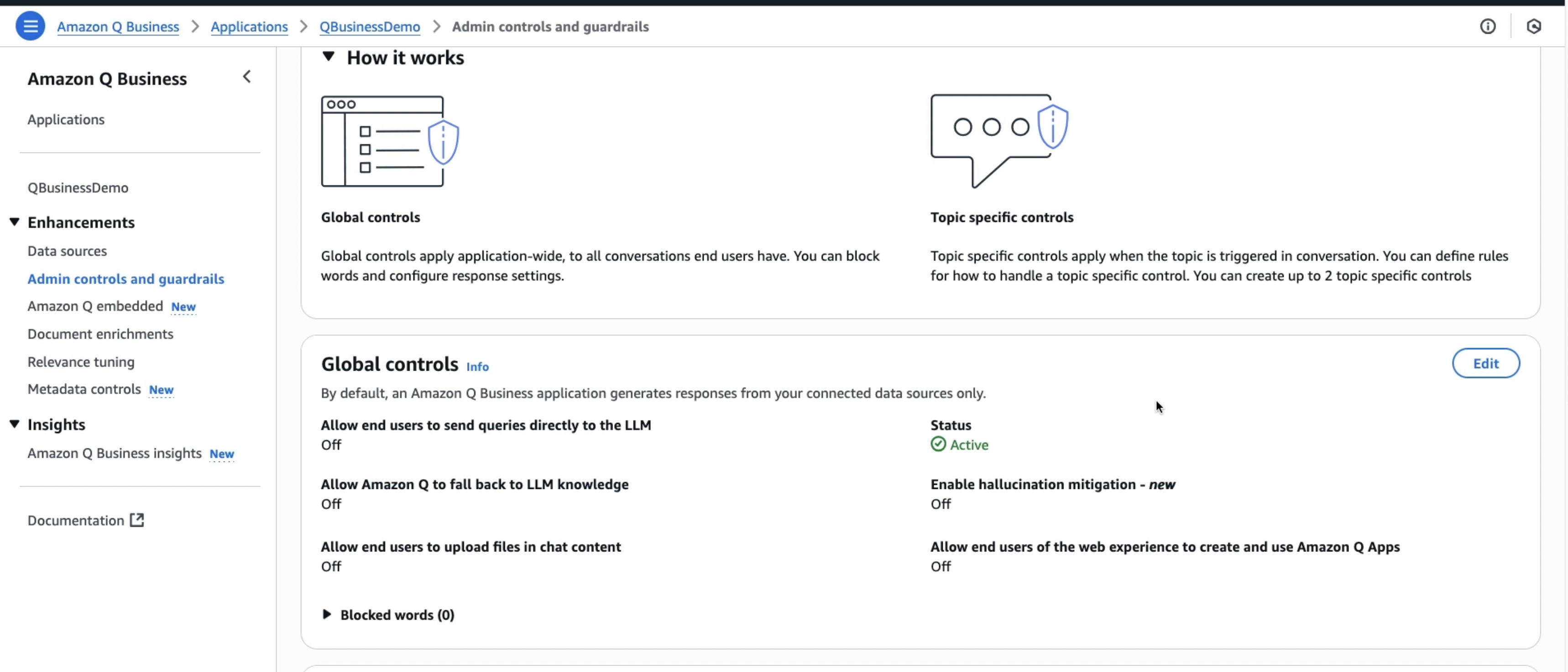Go to Document enrichments page
The width and height of the screenshot is (1568, 672).
coord(100,334)
